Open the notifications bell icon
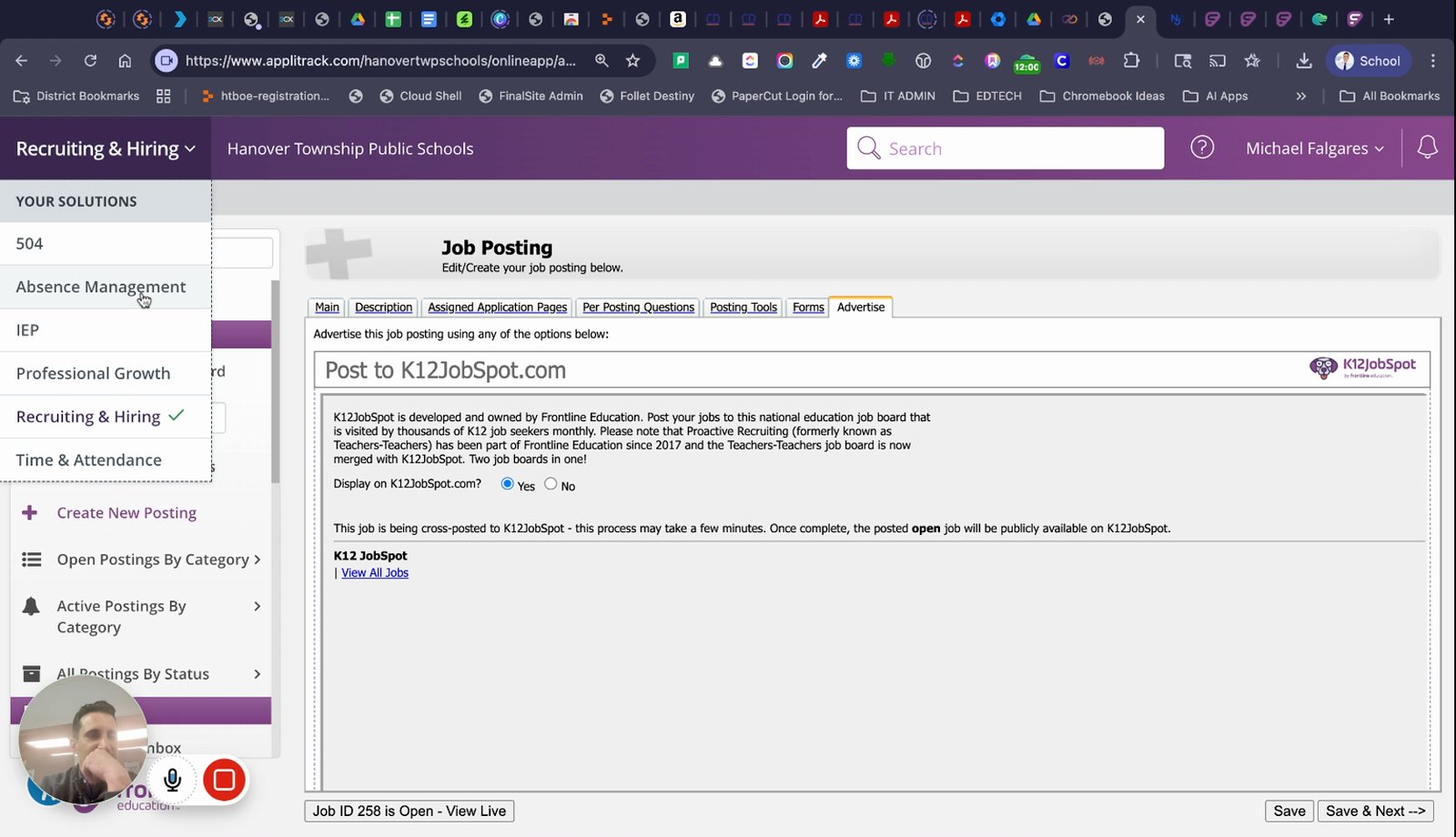Screen dimensions: 1456x837 [x=1427, y=147]
